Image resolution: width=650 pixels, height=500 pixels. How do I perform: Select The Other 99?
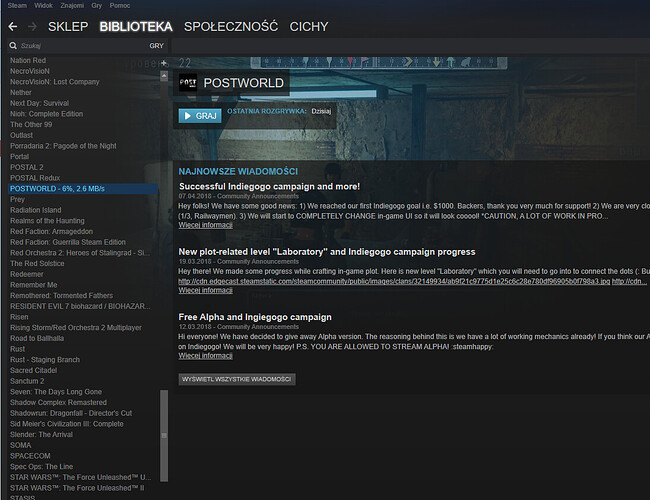click(x=31, y=124)
